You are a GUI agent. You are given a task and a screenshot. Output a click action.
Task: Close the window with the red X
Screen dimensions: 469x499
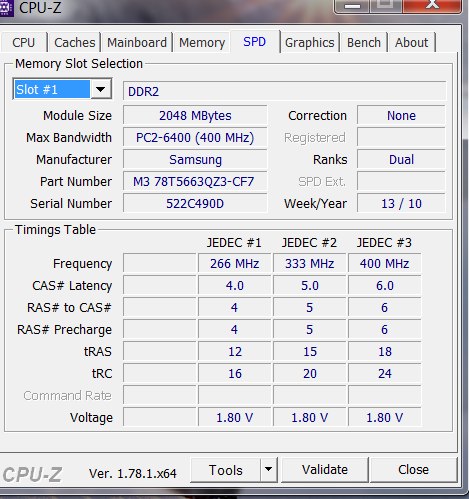pyautogui.click(x=432, y=6)
